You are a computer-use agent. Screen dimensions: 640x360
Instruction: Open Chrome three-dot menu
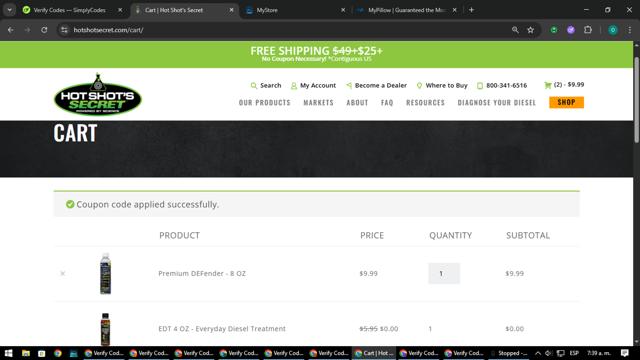click(629, 30)
